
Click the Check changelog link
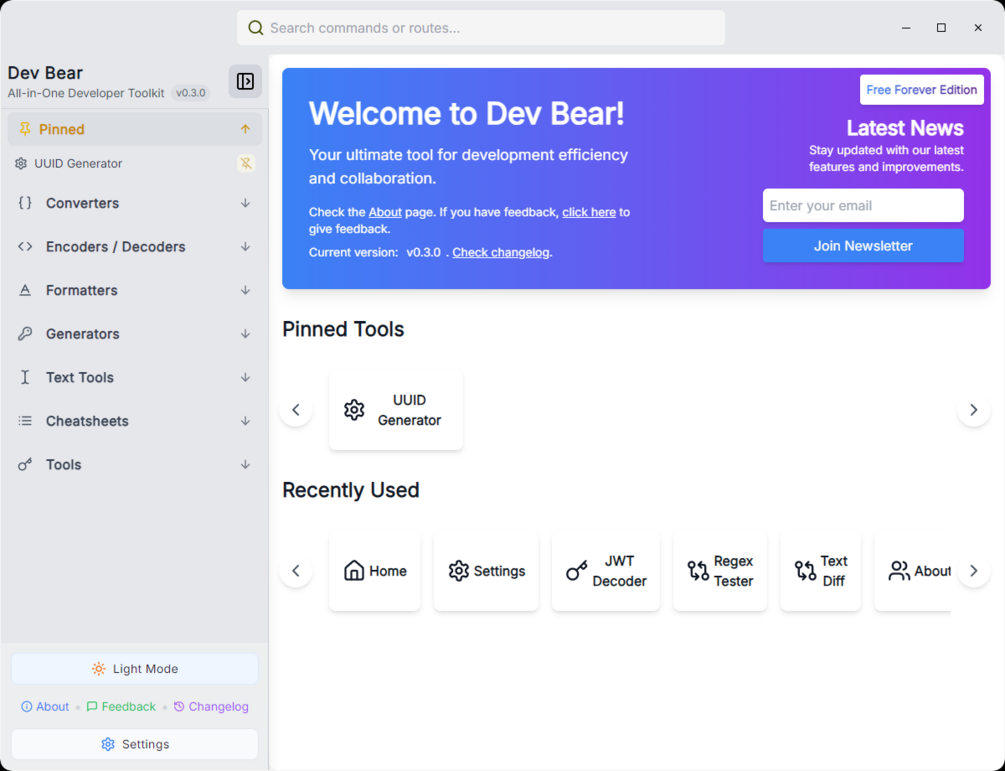tap(500, 252)
